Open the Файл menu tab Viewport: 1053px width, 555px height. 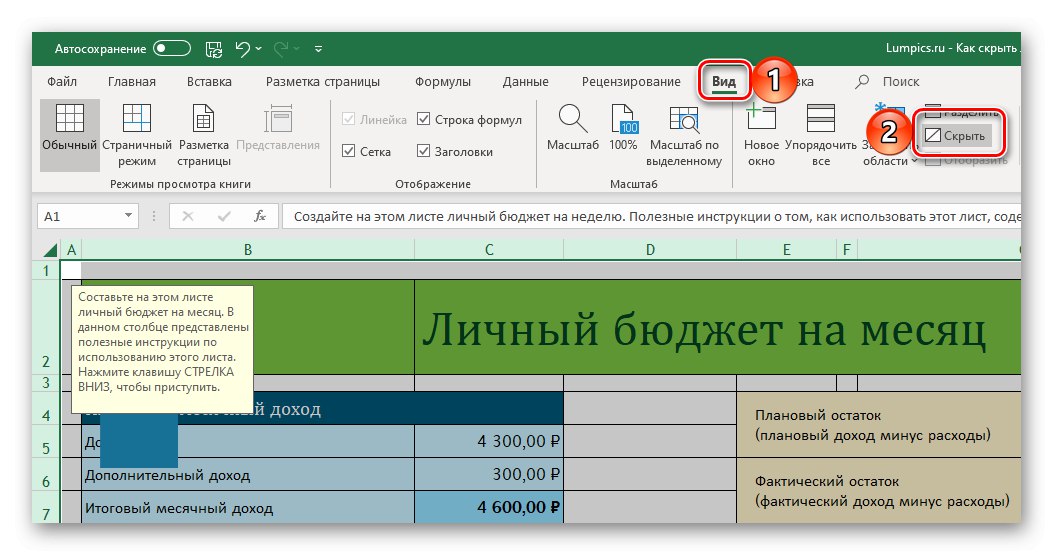click(x=62, y=81)
